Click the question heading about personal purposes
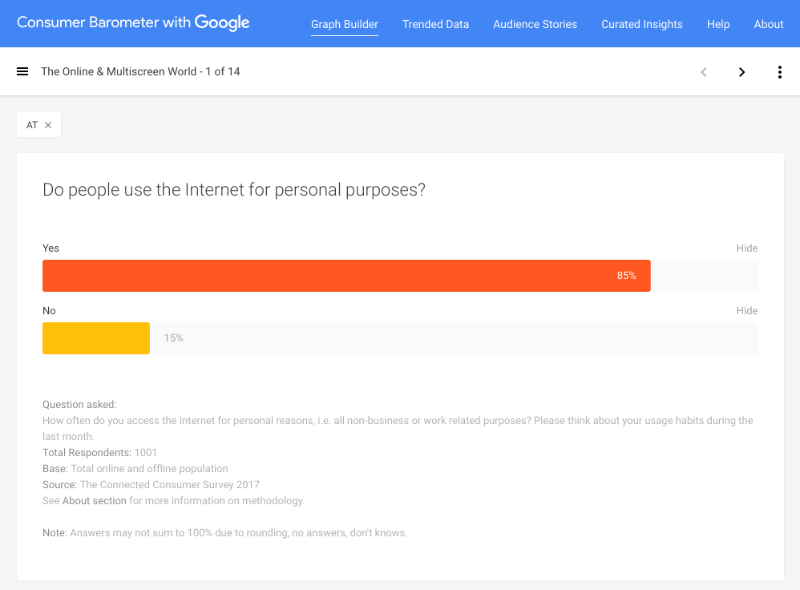Viewport: 800px width, 590px height. tap(234, 190)
